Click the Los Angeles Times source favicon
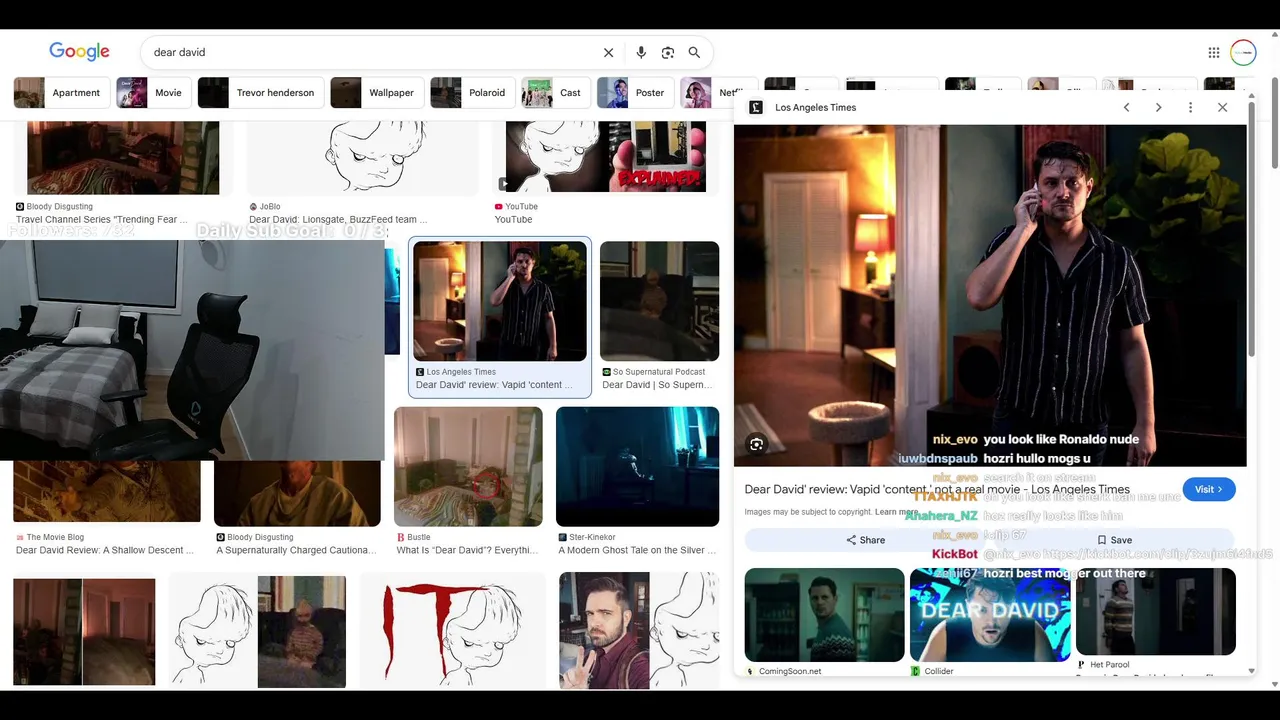 click(x=756, y=107)
